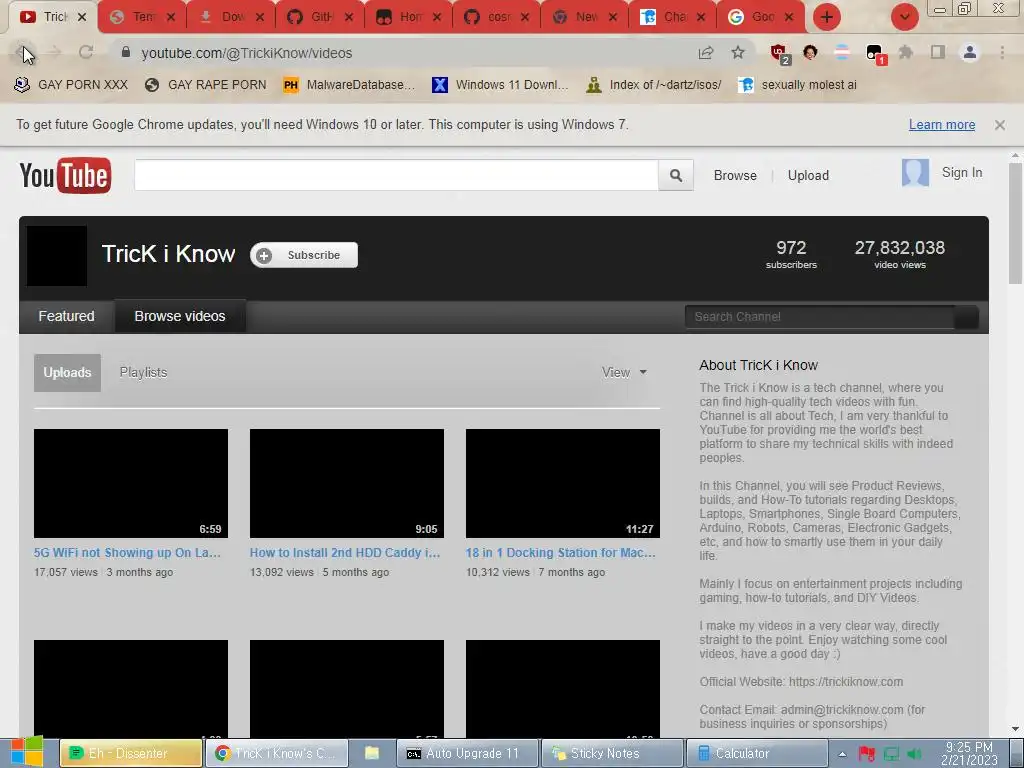Expand the tab search dropdown button
Image resolution: width=1024 pixels, height=768 pixels.
904,17
